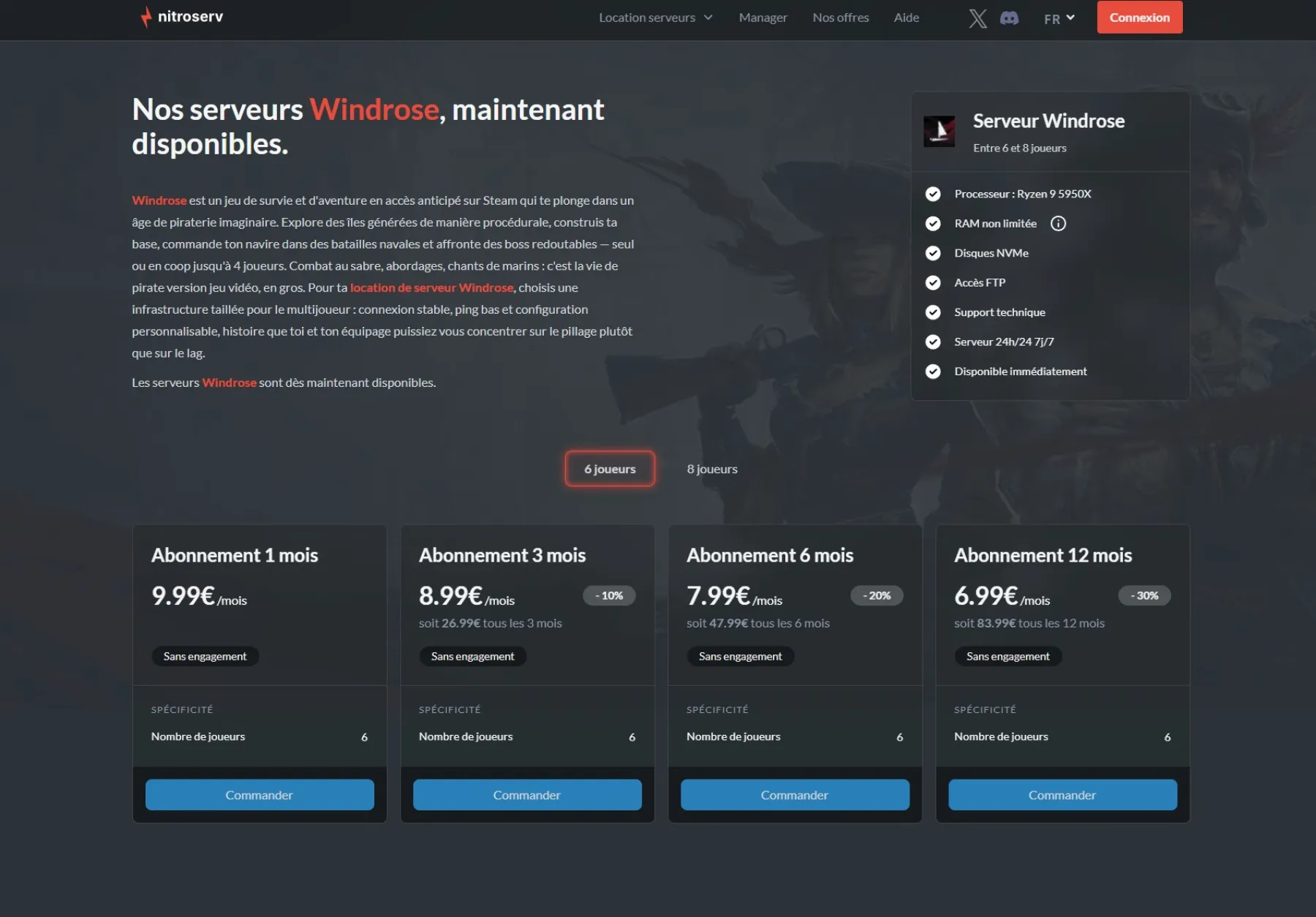Click 'soit 26.99€ tous les 3 mois' text
1316x917 pixels.
coord(491,623)
